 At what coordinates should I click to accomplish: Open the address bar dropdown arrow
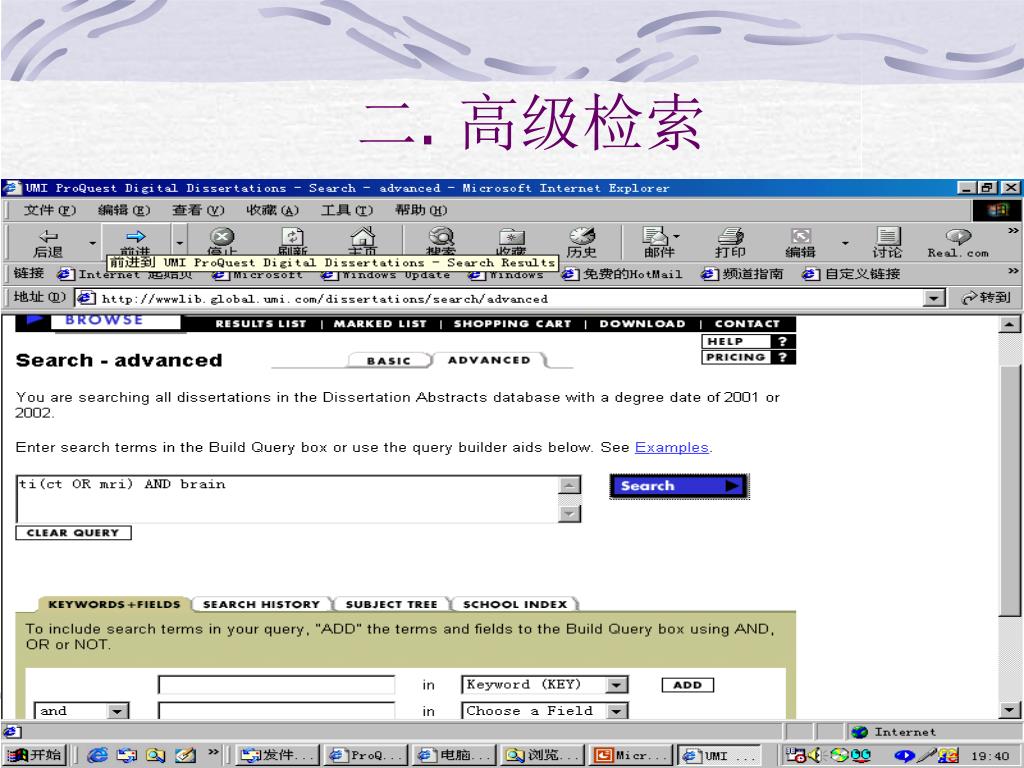[935, 298]
